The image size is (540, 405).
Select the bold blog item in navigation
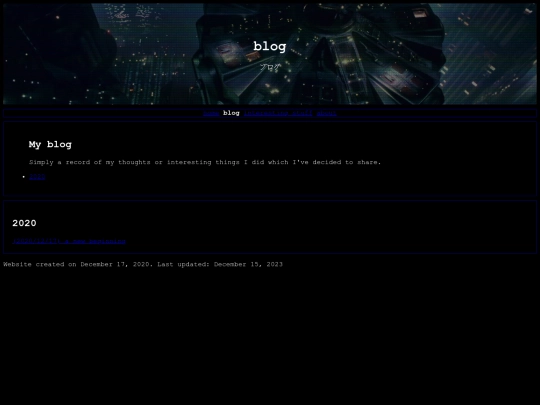point(231,113)
